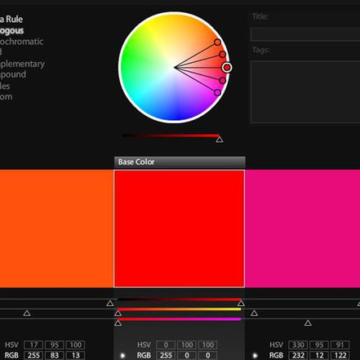This screenshot has width=360, height=360.
Task: Click the red swatch HSV hue field showing 0
Action: pyautogui.click(x=166, y=345)
